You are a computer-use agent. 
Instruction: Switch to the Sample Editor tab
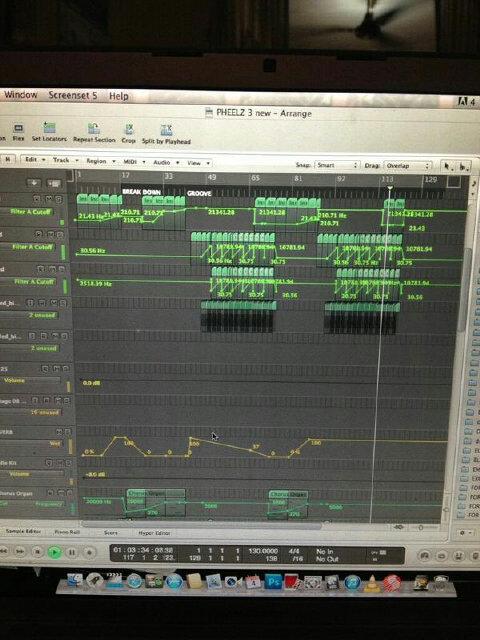click(x=23, y=531)
